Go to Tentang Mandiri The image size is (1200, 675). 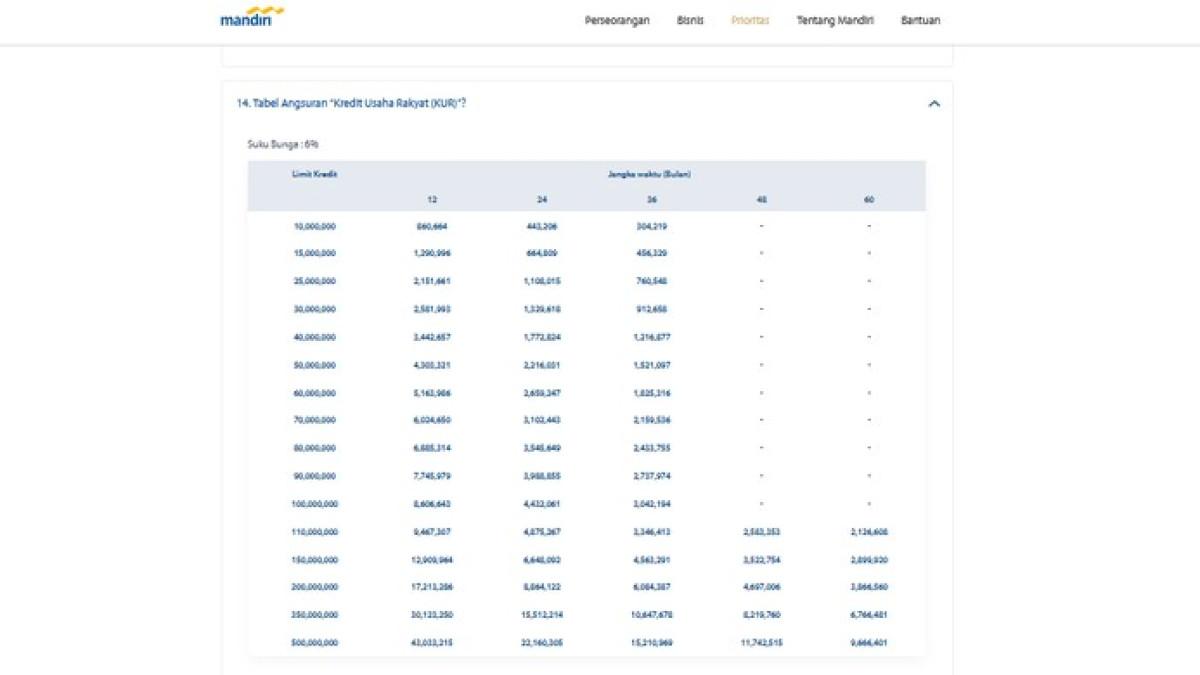point(835,20)
